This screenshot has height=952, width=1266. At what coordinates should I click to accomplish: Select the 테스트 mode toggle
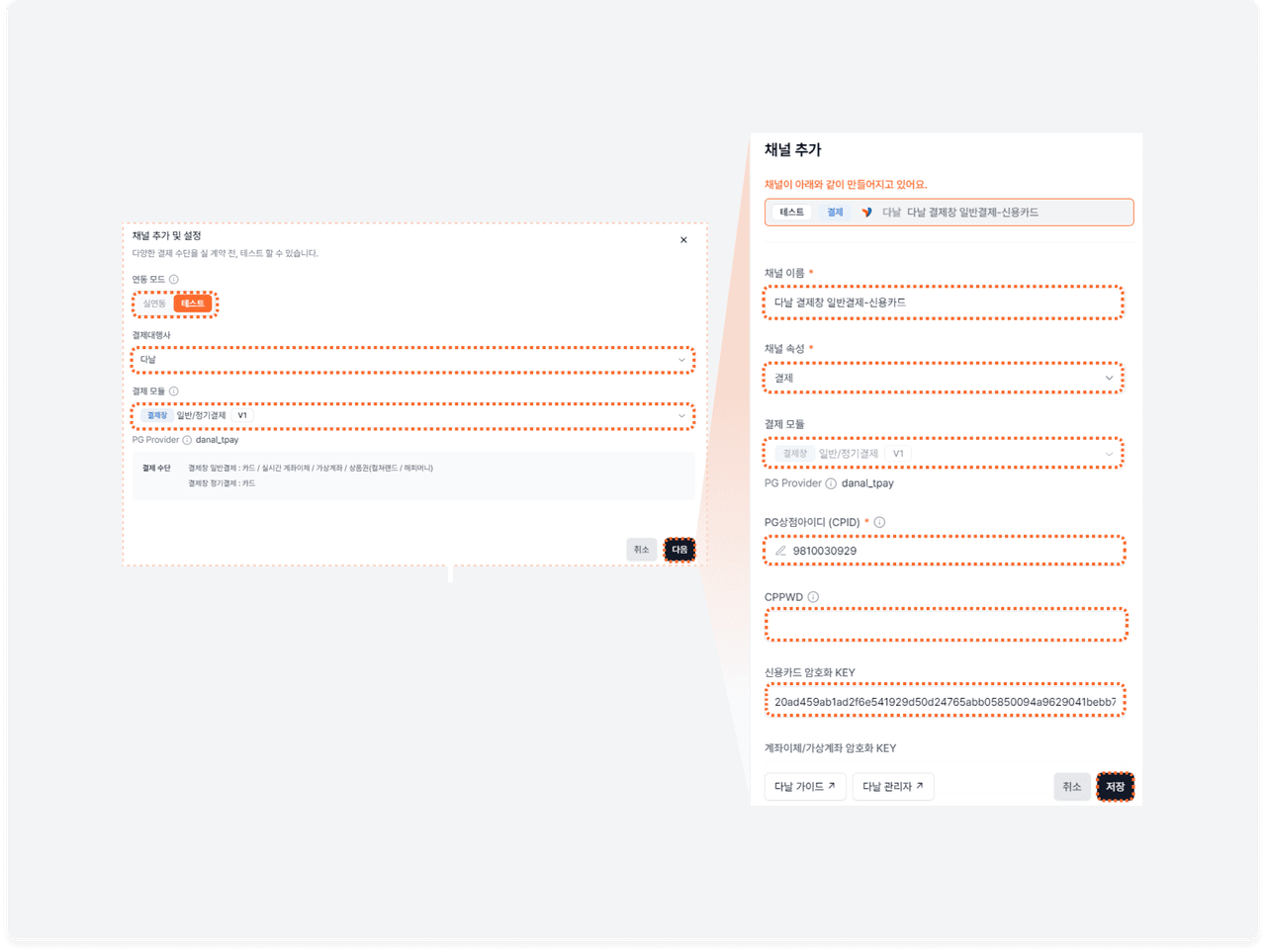[x=193, y=303]
